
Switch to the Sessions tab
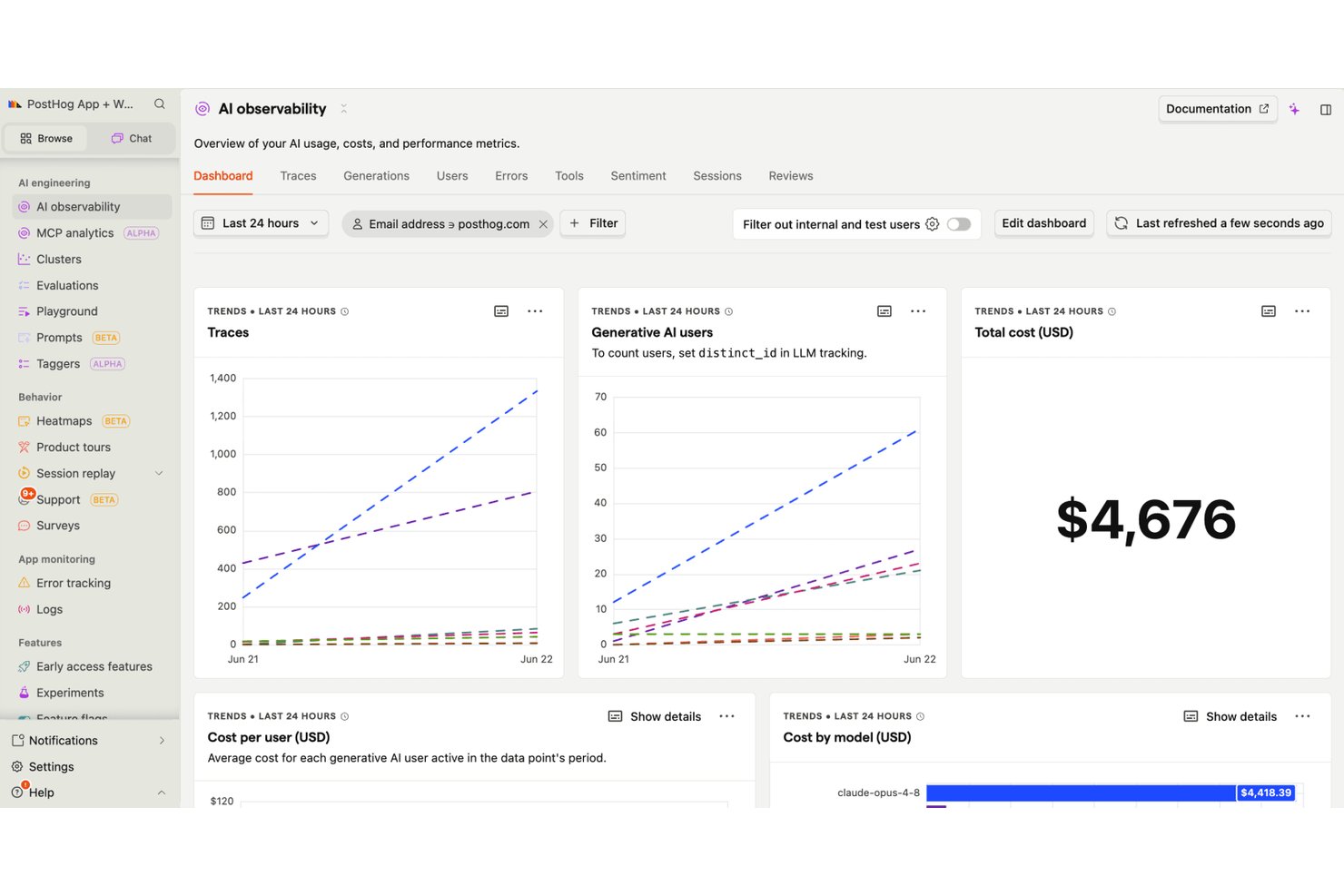pyautogui.click(x=717, y=176)
